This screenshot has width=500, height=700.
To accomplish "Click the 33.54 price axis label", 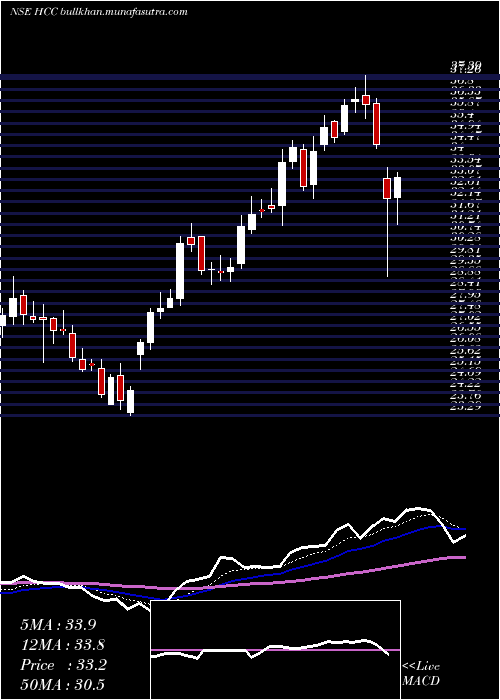I will click(x=466, y=160).
